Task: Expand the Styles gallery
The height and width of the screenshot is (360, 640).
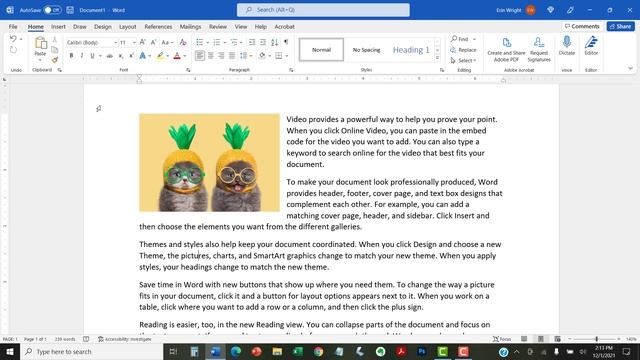Action: tap(438, 58)
